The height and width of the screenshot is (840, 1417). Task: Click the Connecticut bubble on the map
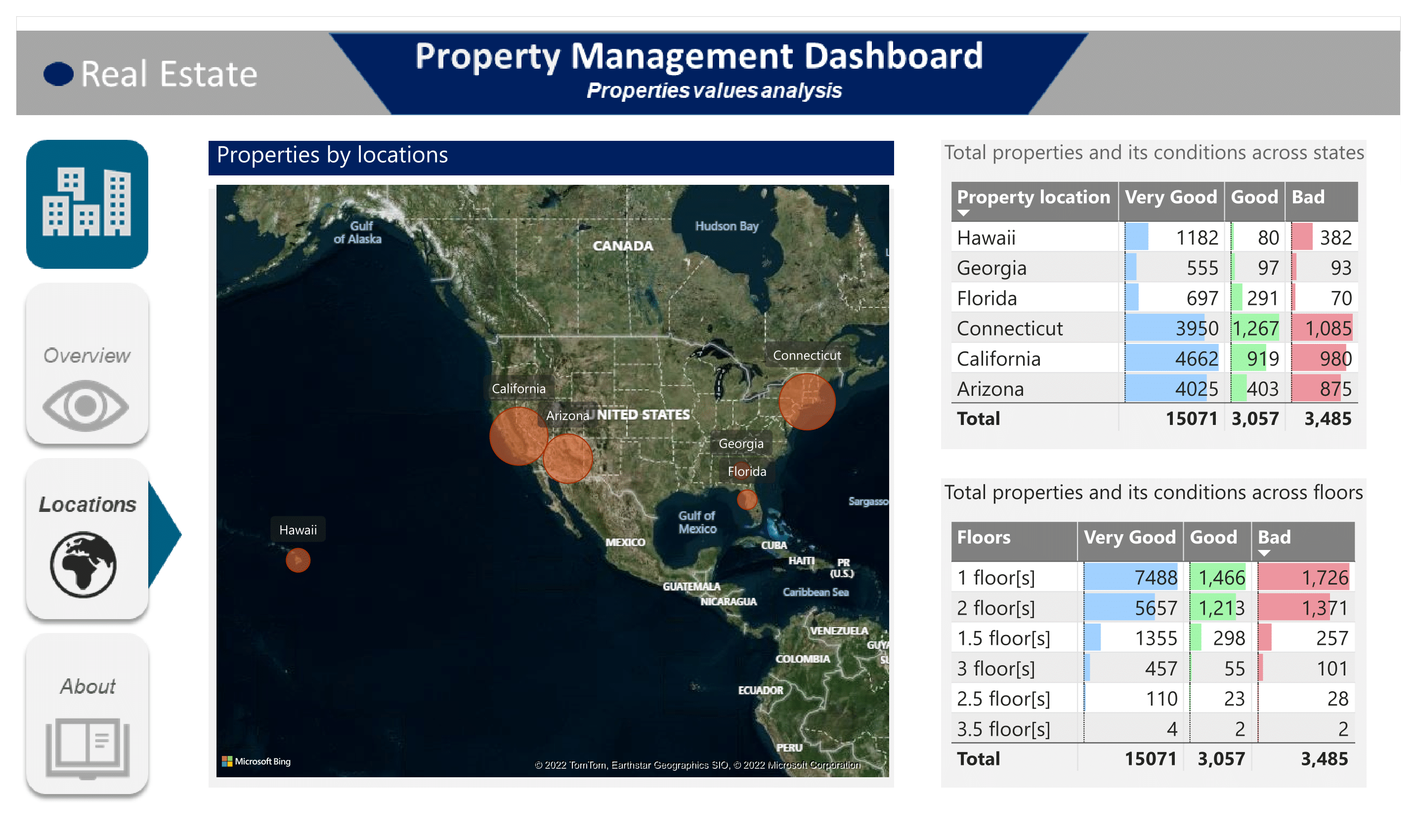pos(807,401)
